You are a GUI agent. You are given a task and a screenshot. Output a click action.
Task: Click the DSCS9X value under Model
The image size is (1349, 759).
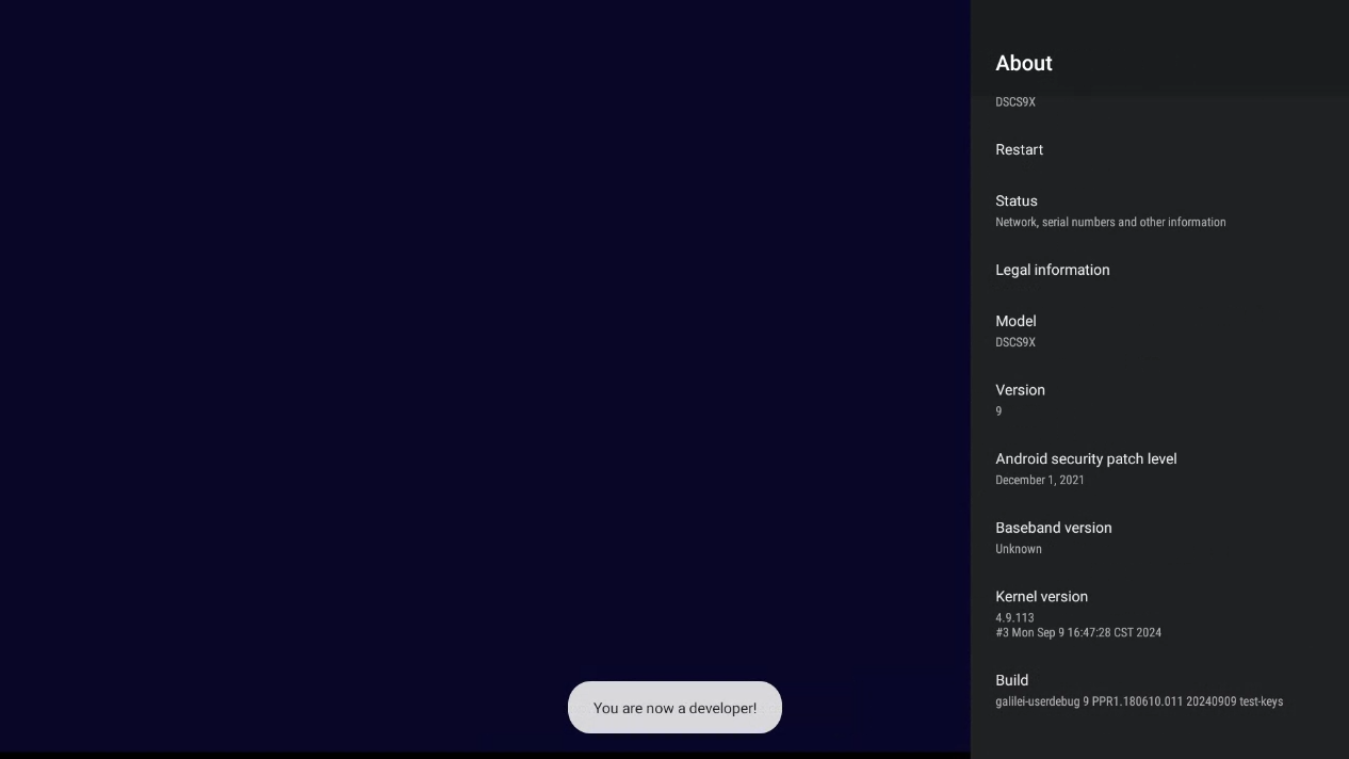click(1015, 342)
